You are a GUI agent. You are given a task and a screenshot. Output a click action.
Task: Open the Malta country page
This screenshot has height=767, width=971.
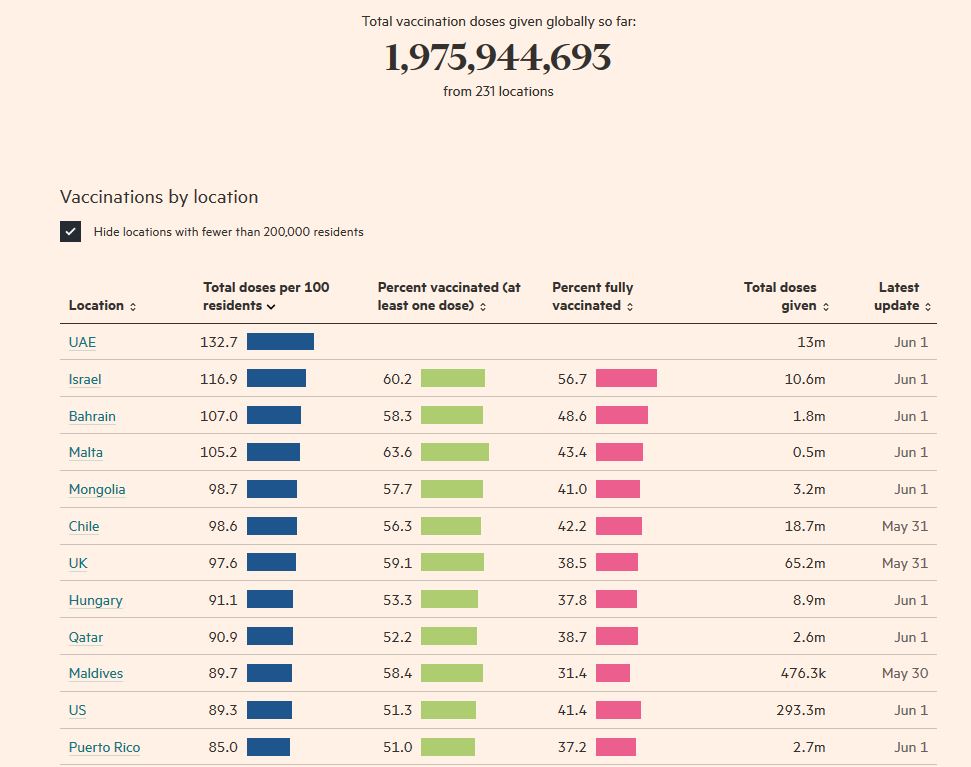[86, 452]
